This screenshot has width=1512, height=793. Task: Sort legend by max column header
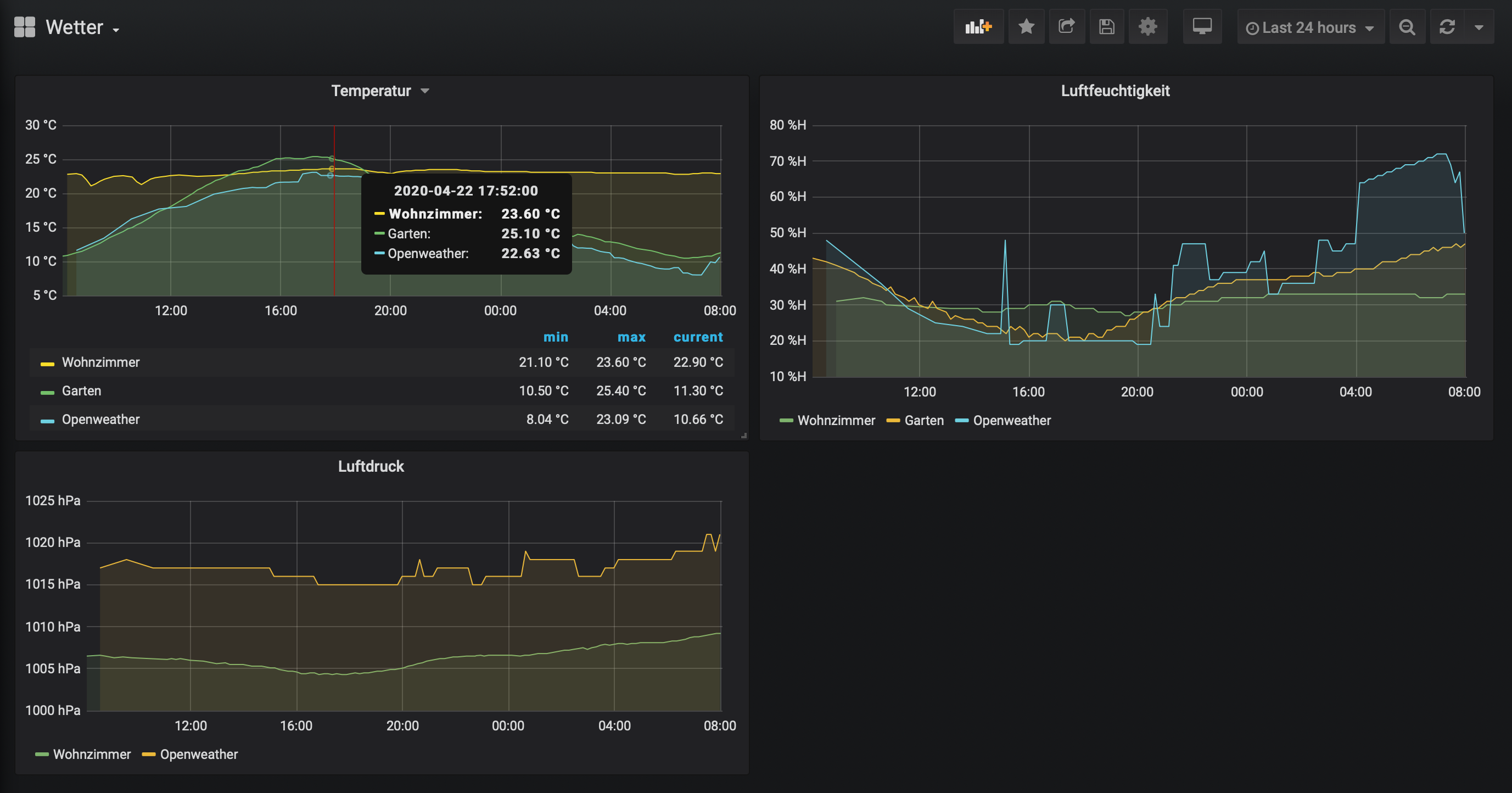pos(631,337)
